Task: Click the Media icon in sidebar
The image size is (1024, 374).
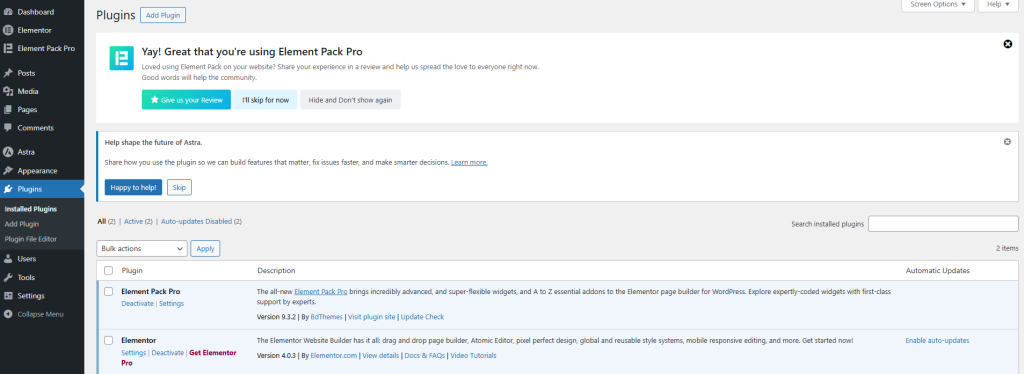Action: coord(8,91)
